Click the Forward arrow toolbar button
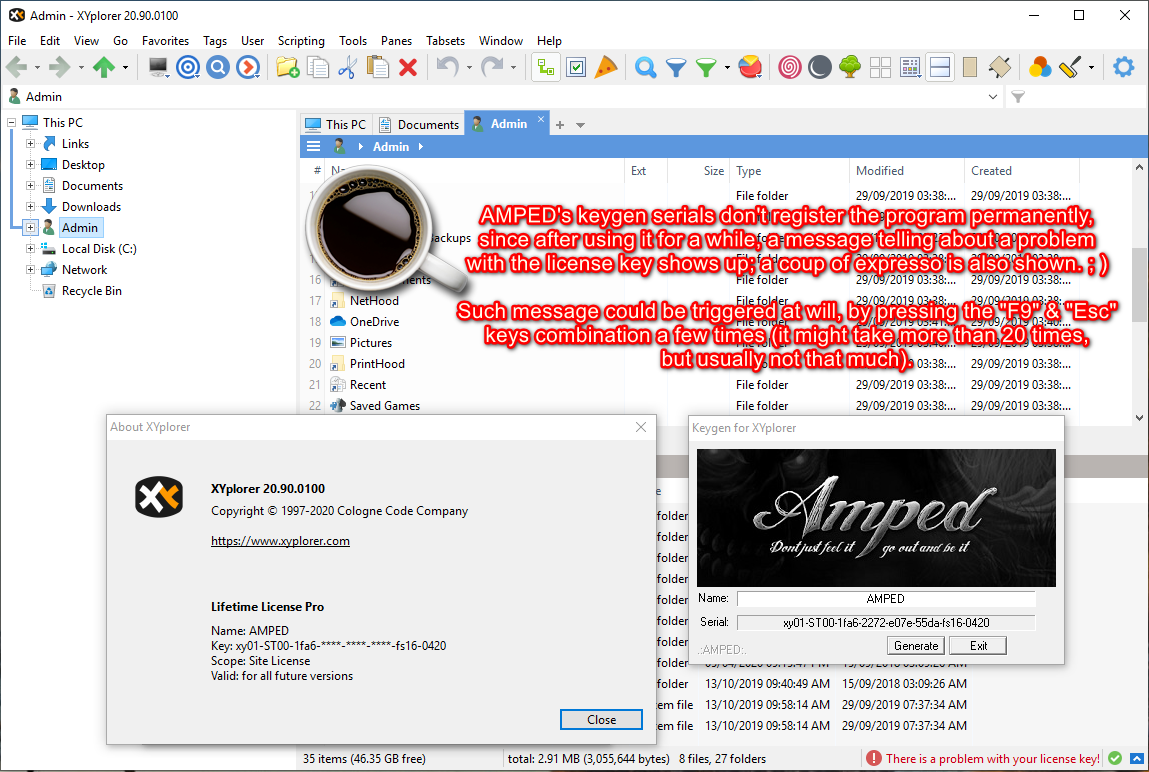Screen dimensions: 1149x772 (x=59, y=67)
